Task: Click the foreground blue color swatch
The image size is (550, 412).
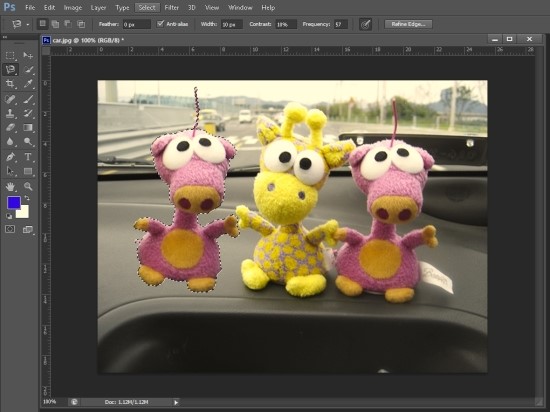Action: coord(14,203)
